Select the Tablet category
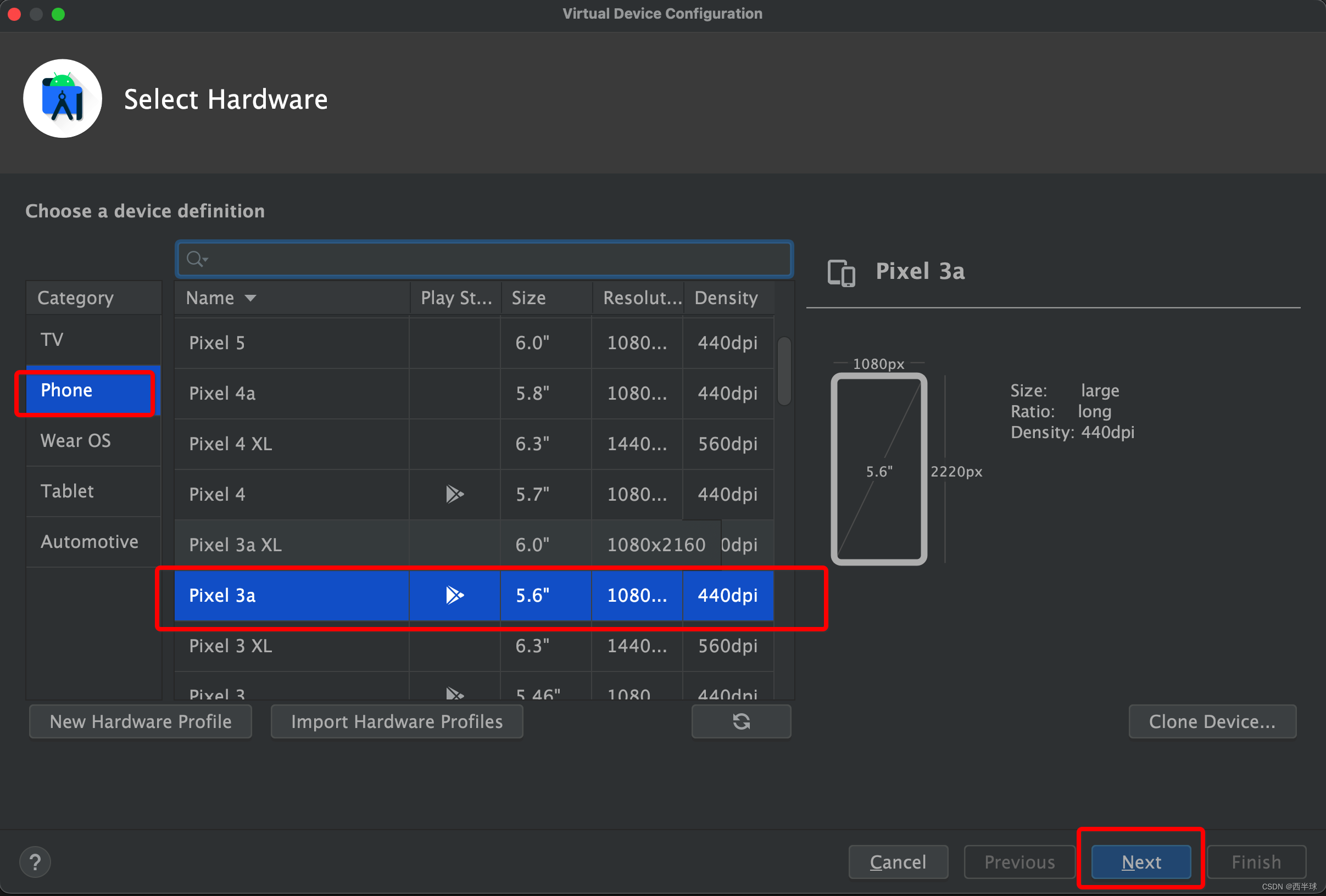Image resolution: width=1326 pixels, height=896 pixels. (68, 491)
